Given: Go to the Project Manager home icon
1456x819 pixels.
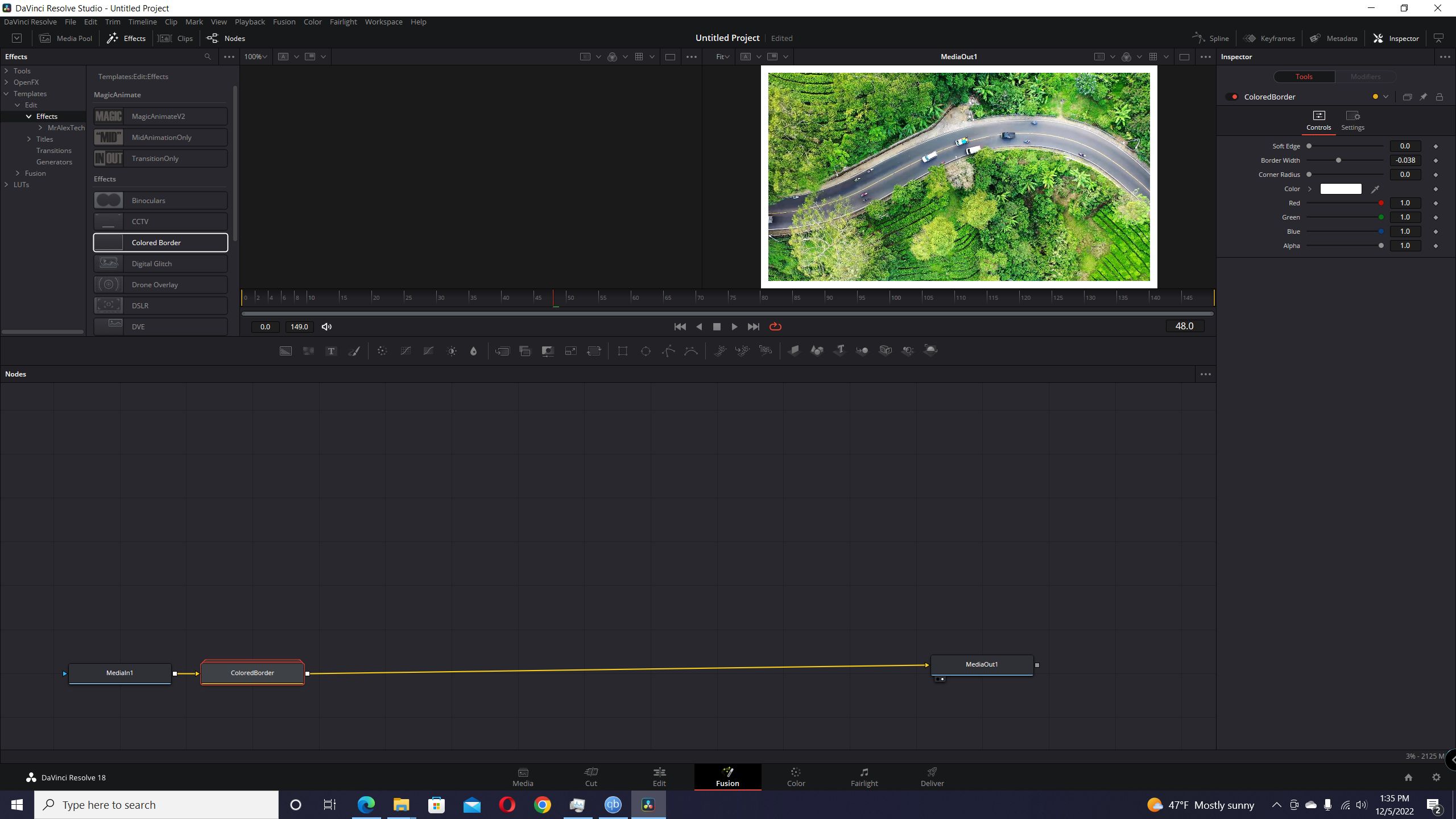Looking at the screenshot, I should tap(1408, 777).
